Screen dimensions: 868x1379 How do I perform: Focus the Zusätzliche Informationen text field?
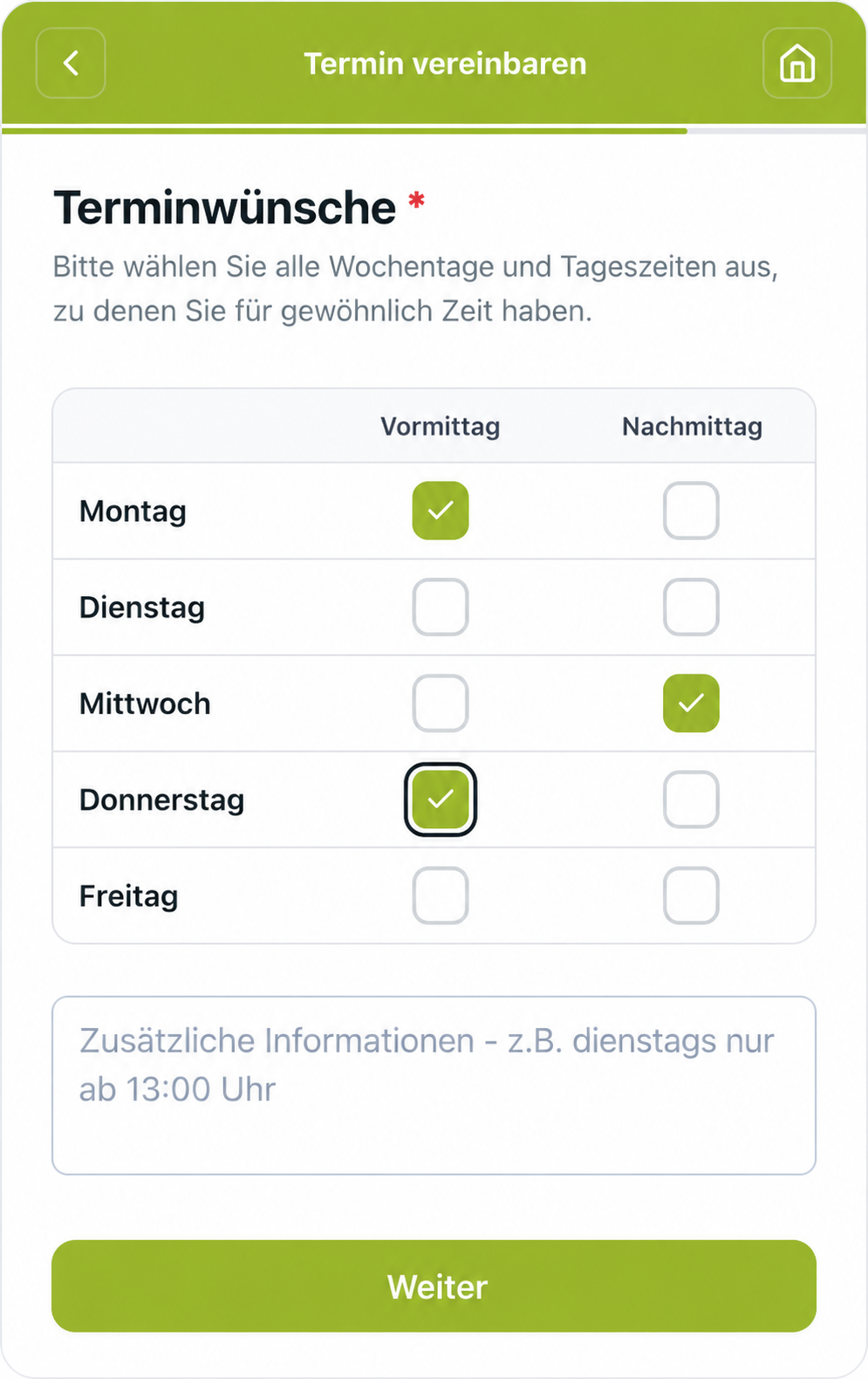[x=434, y=1085]
